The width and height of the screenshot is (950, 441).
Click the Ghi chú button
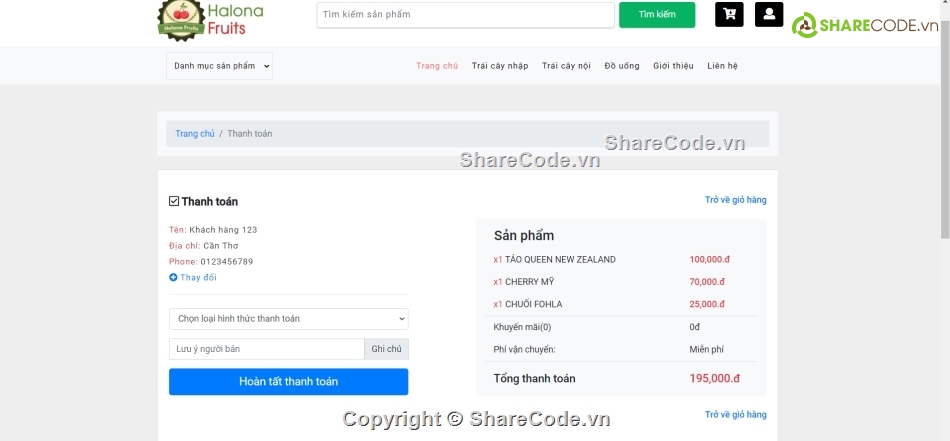coord(386,349)
